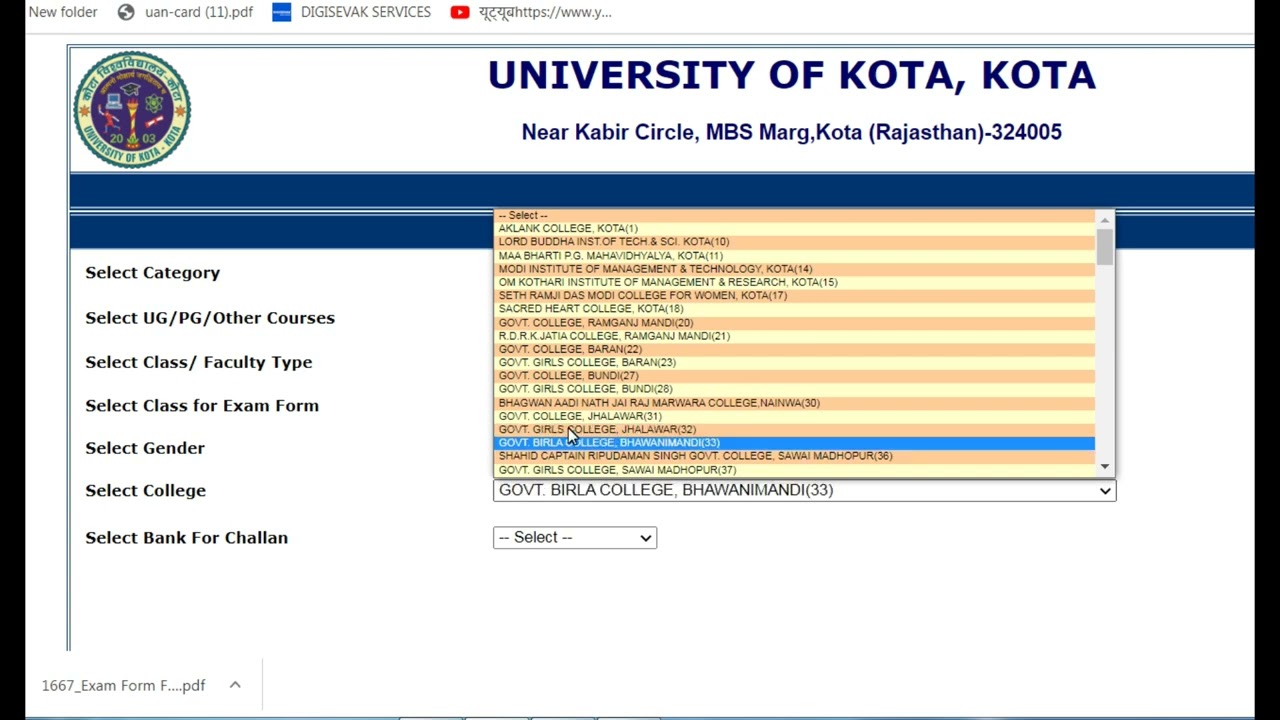This screenshot has height=720, width=1280.
Task: Choose highlighted GOVT. BIRLA COLLEGE, BHAWANIMANDI(33) option
Action: 795,443
